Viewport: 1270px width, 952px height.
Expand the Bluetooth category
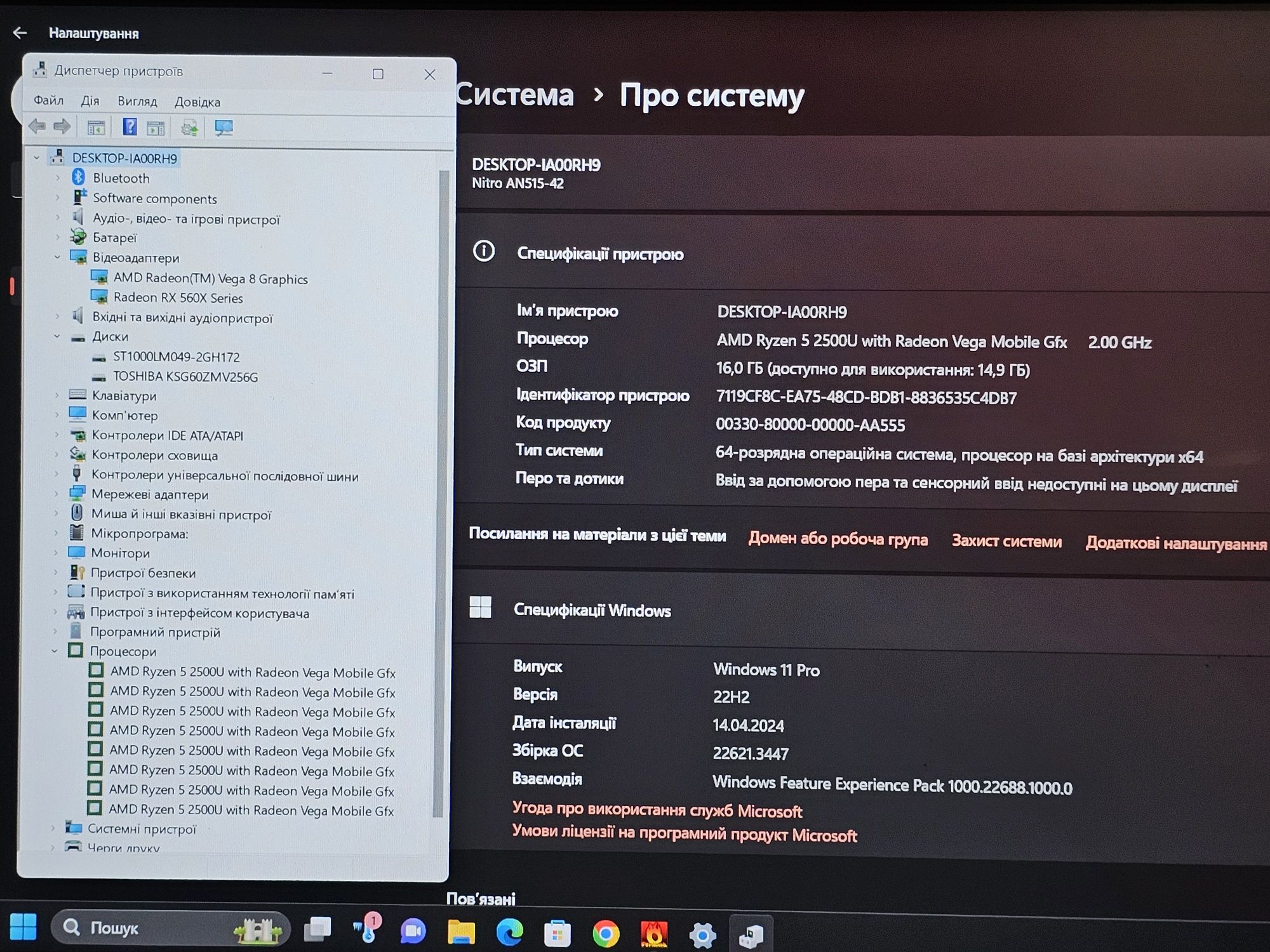(x=58, y=178)
